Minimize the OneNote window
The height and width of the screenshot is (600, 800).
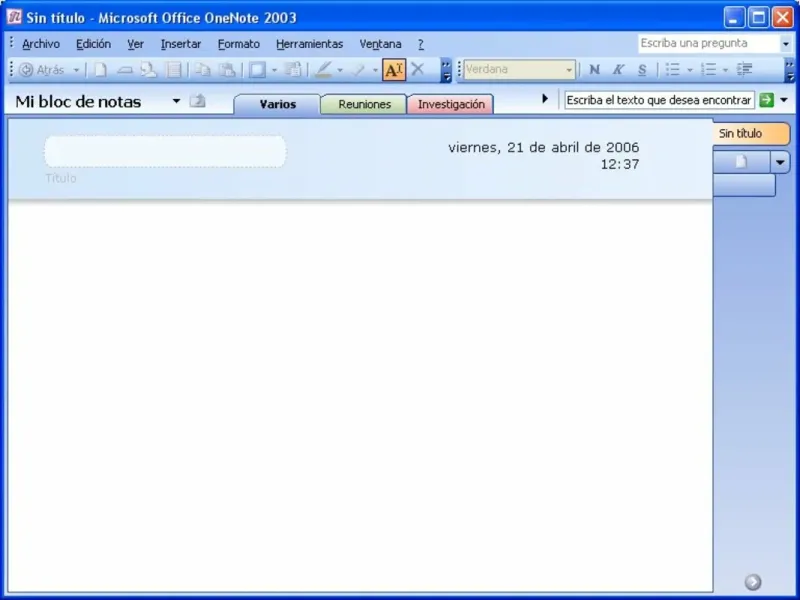(734, 18)
